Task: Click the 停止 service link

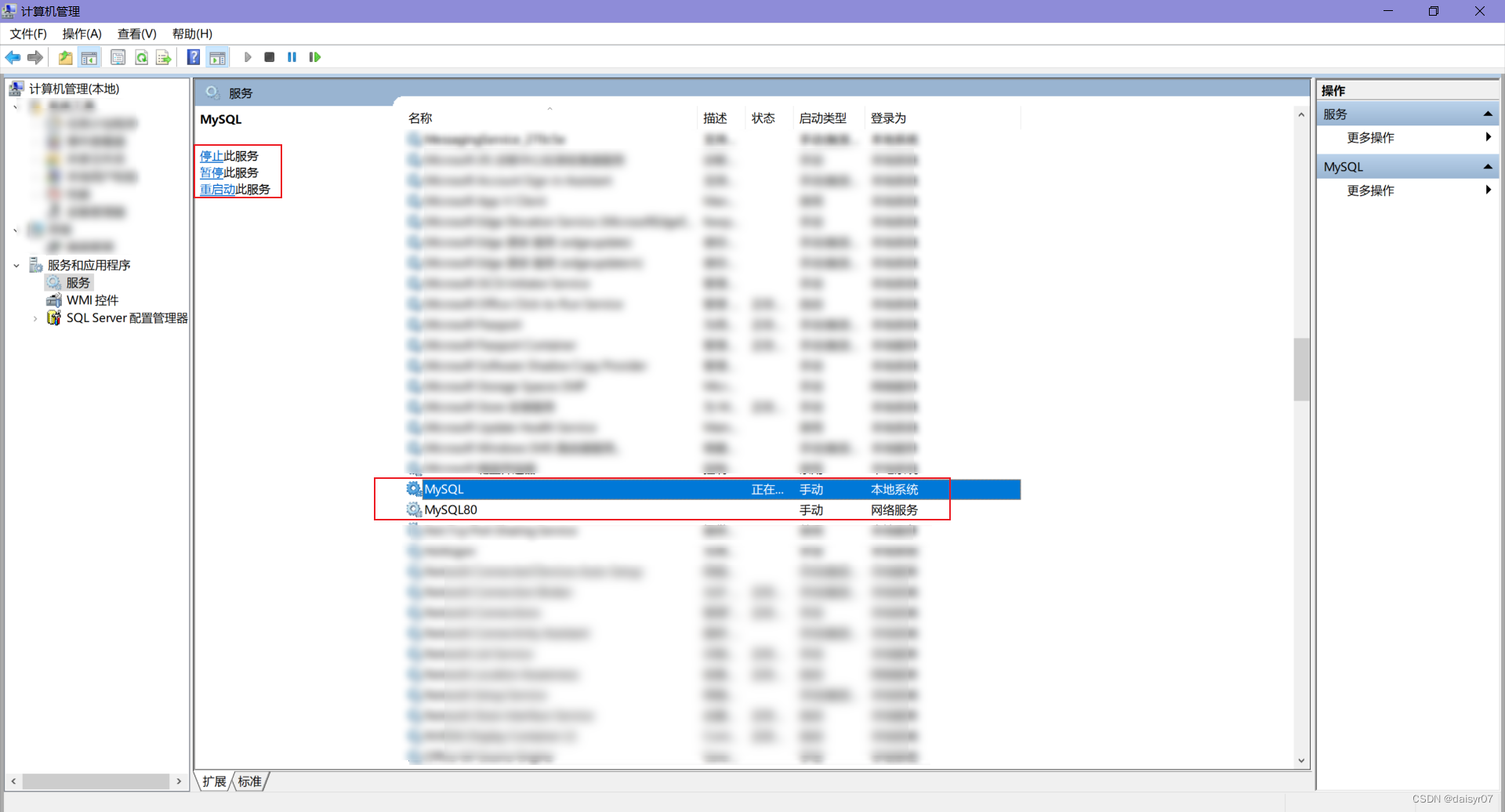Action: 212,156
